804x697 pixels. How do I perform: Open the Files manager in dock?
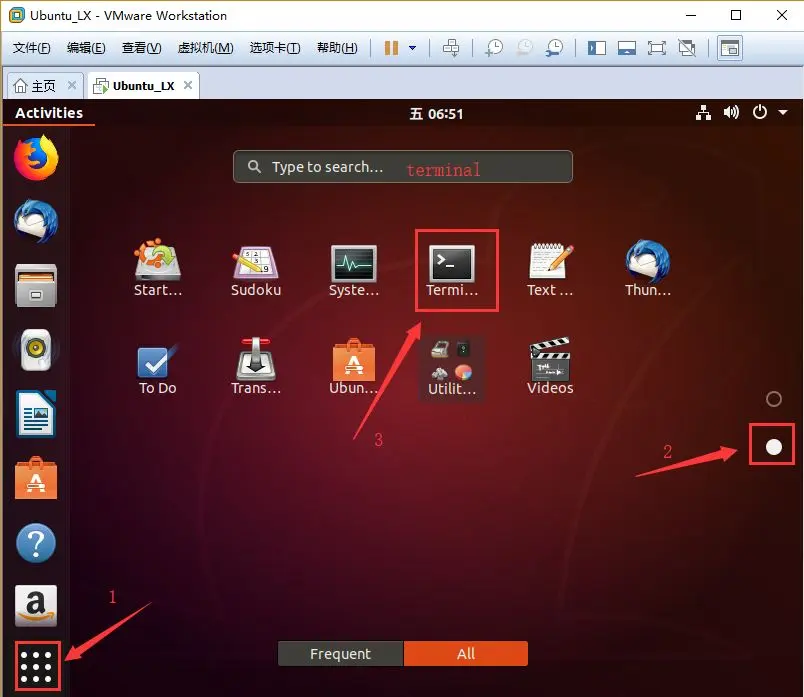click(36, 285)
